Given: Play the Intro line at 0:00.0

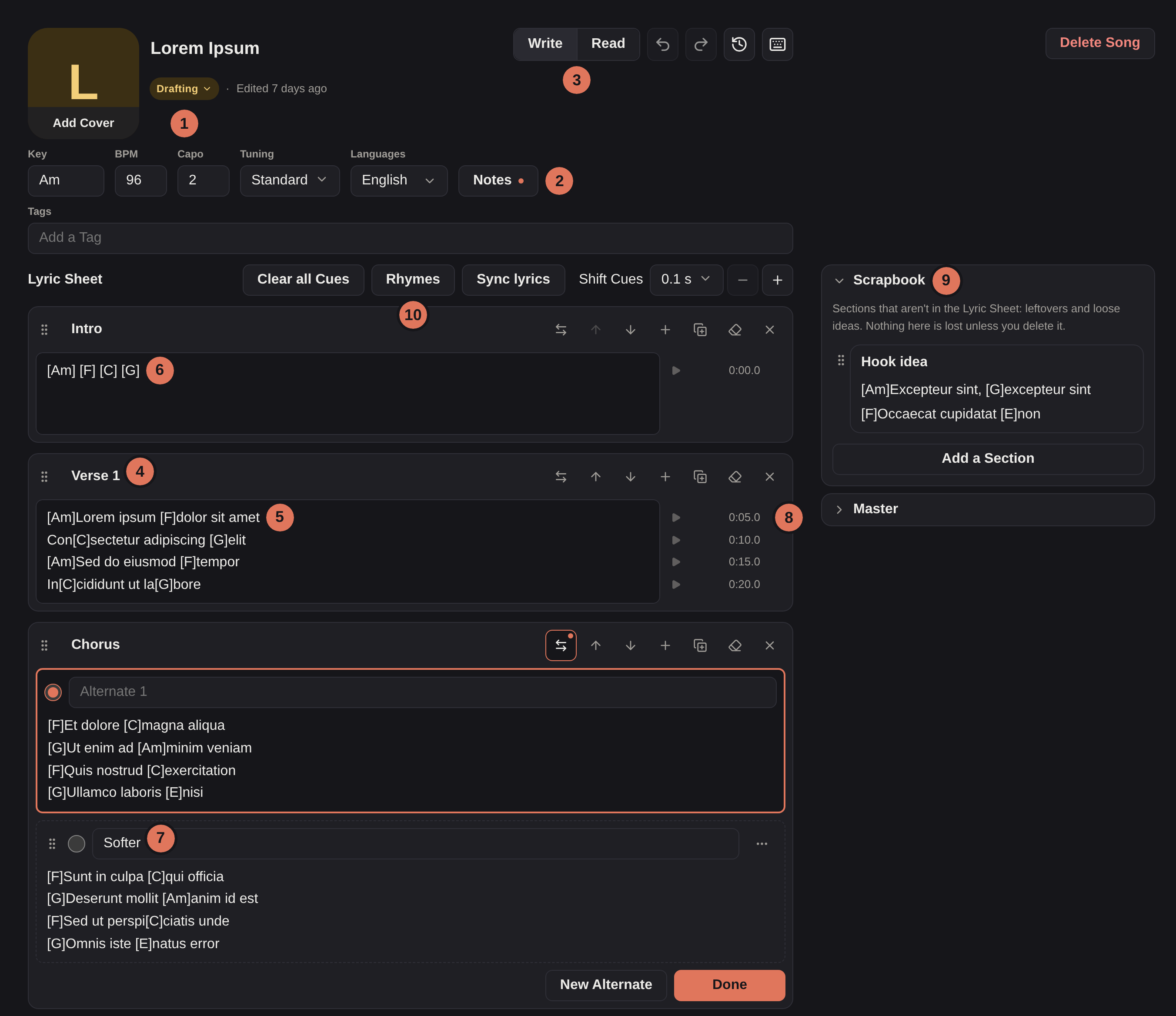Looking at the screenshot, I should pos(676,371).
